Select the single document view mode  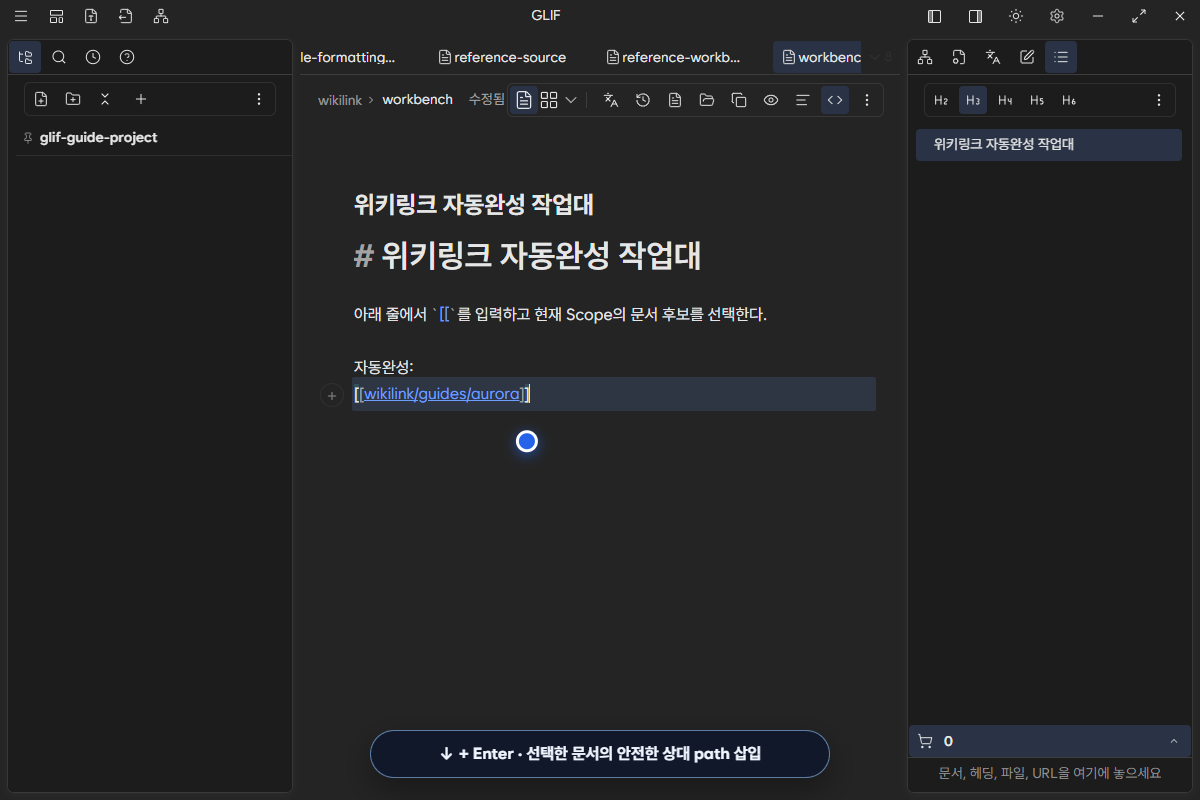pos(524,100)
